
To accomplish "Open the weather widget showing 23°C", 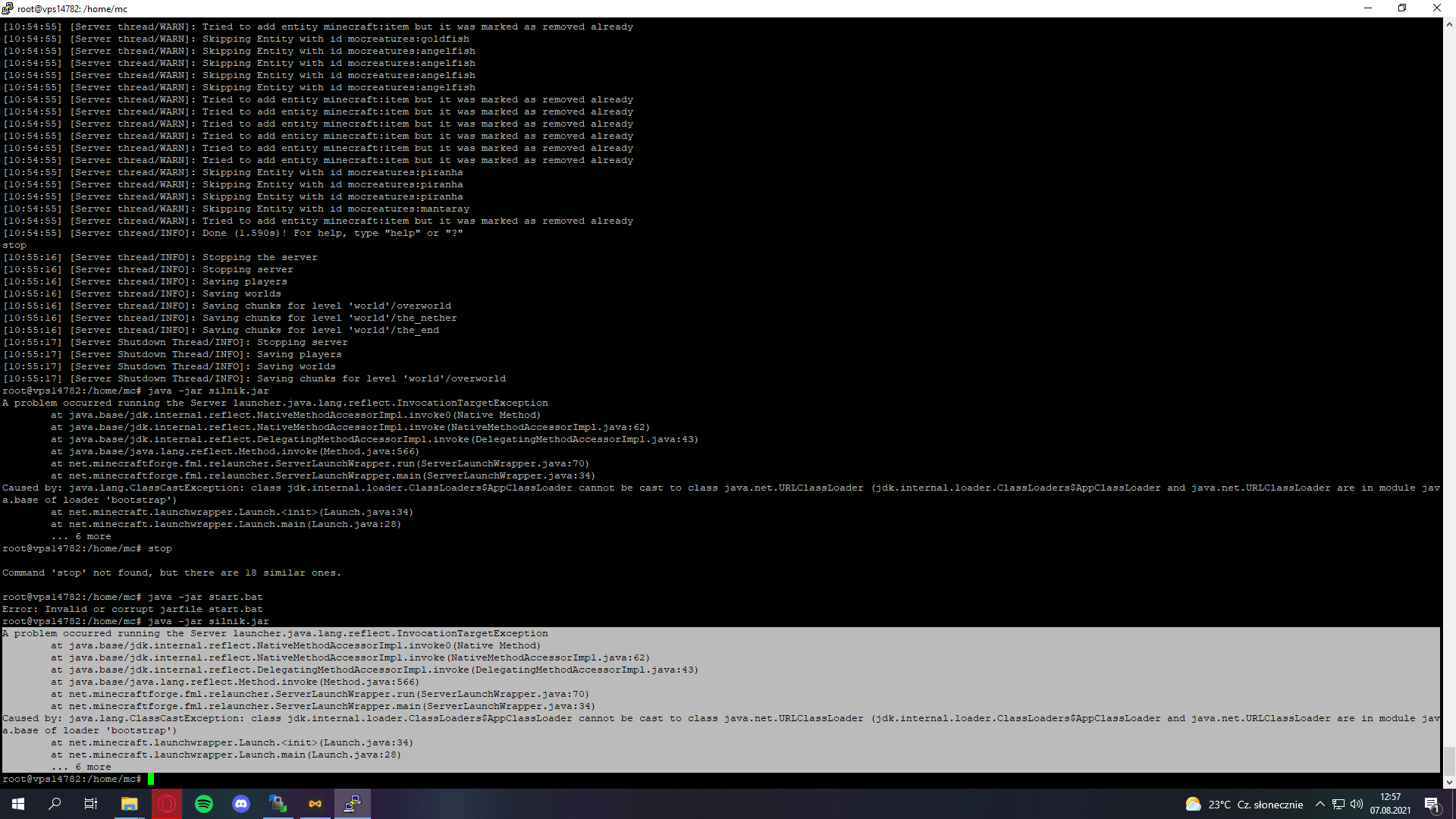I will [x=1244, y=804].
